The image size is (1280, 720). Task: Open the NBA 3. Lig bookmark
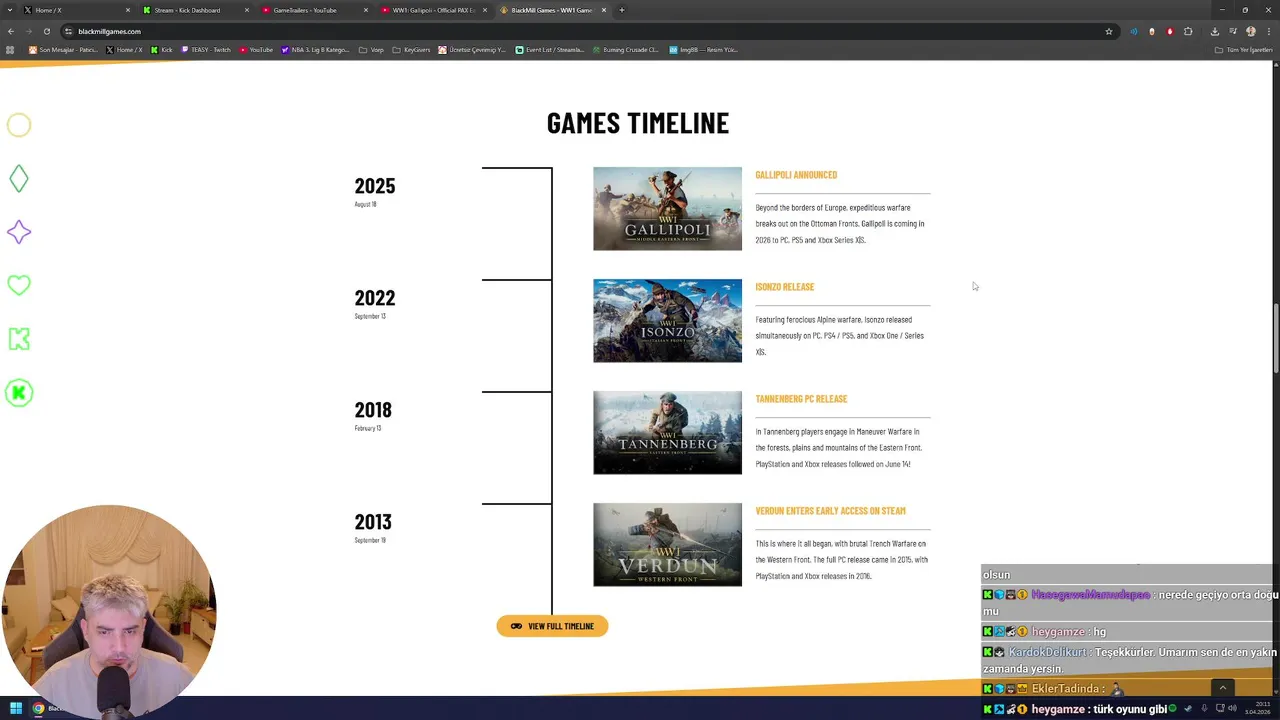point(315,50)
